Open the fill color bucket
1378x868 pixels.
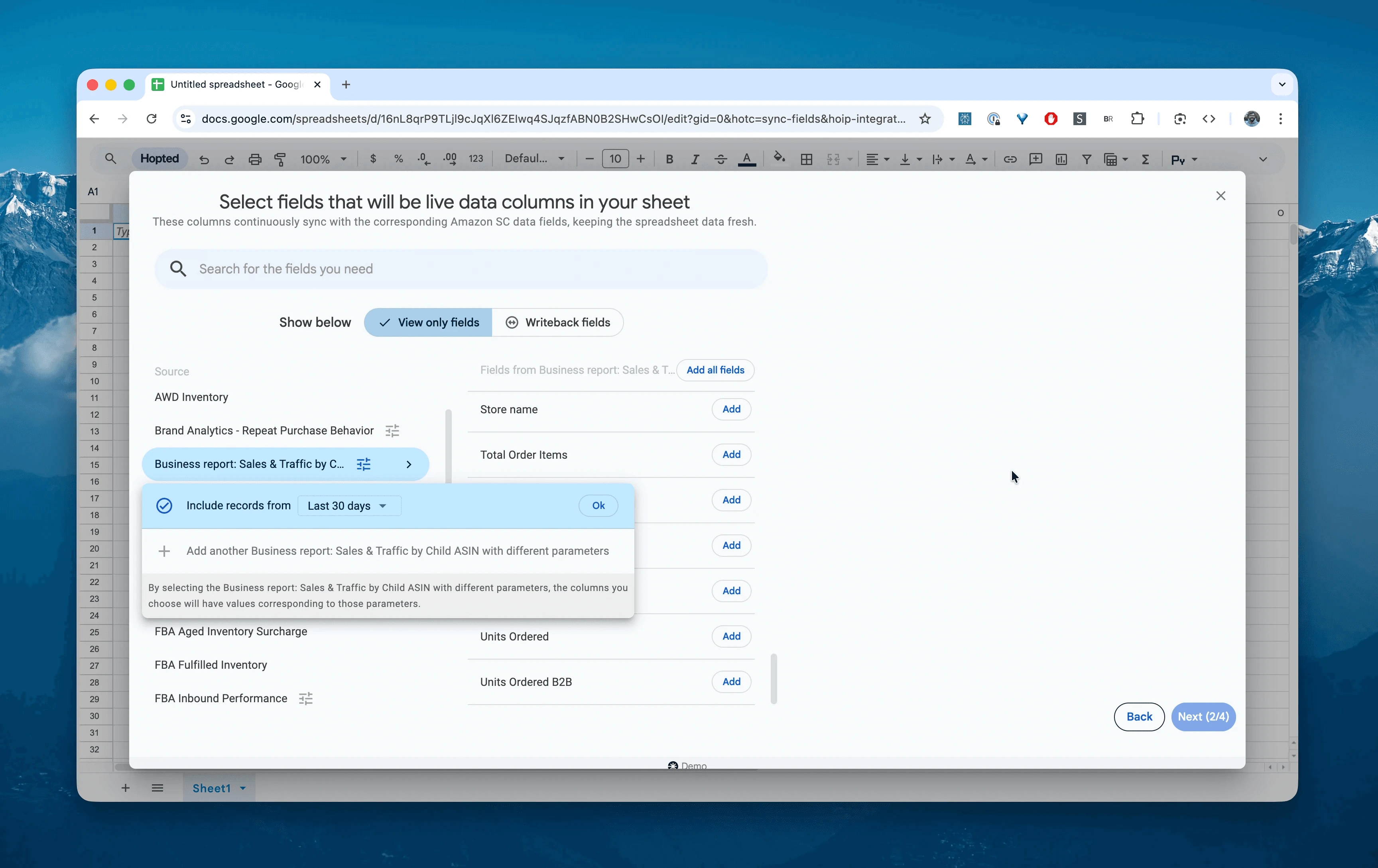pos(779,158)
